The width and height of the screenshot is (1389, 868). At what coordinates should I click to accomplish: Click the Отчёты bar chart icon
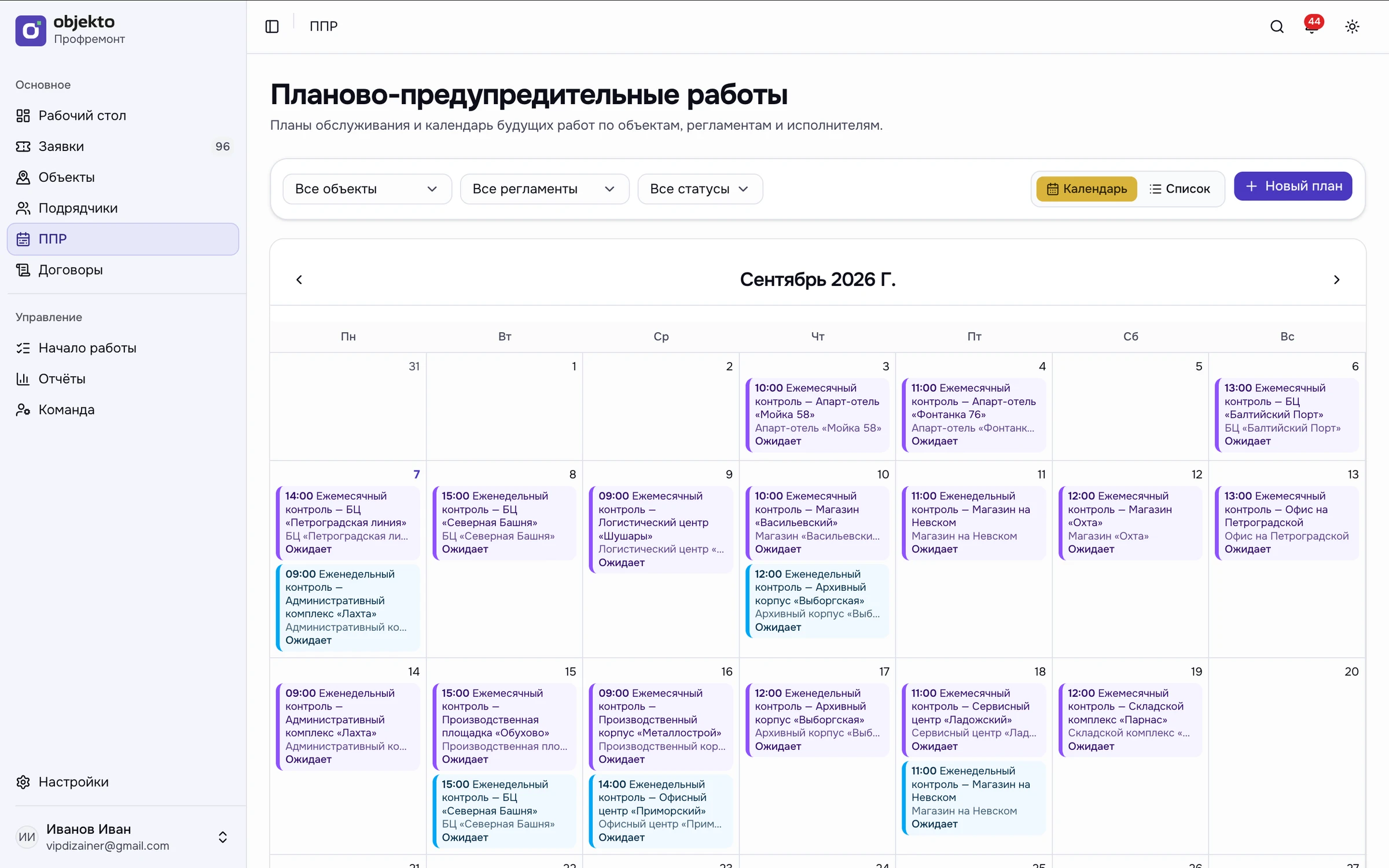pyautogui.click(x=23, y=379)
